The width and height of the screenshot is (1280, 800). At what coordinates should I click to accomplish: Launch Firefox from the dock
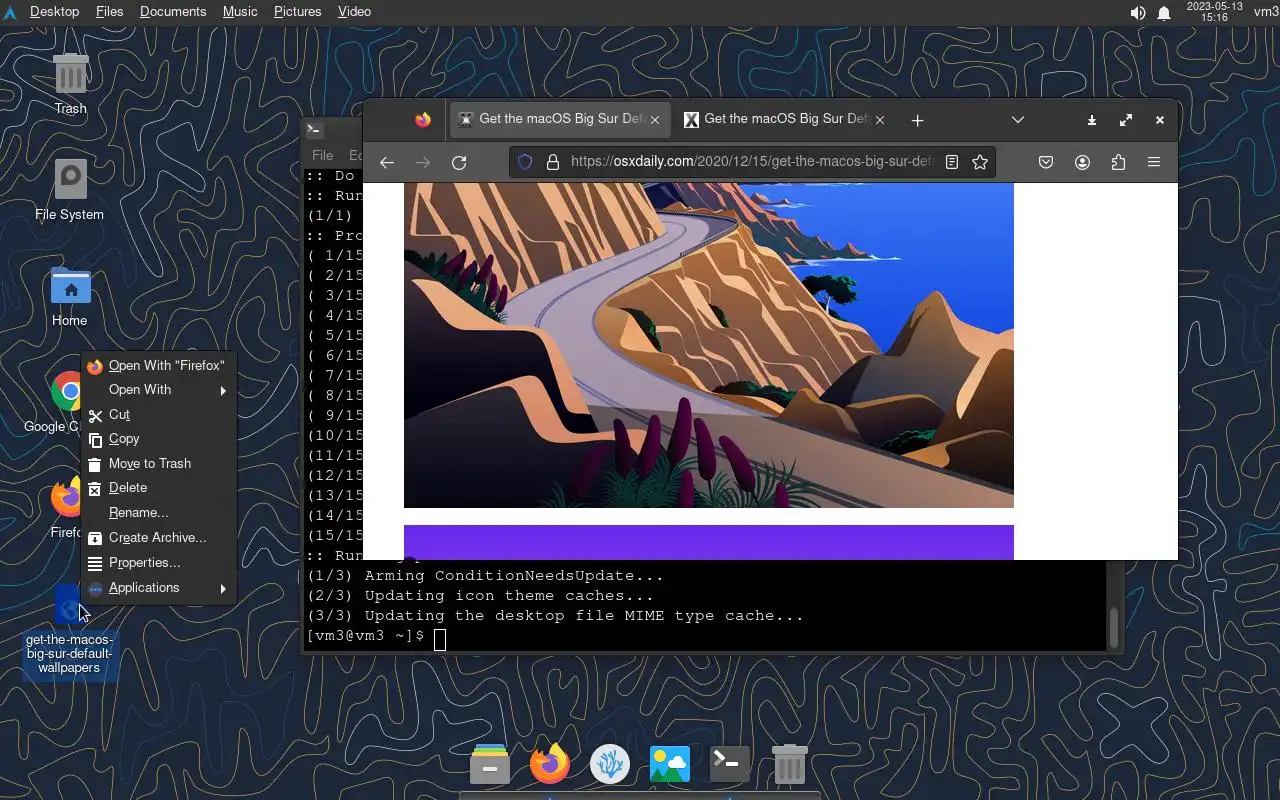click(550, 765)
